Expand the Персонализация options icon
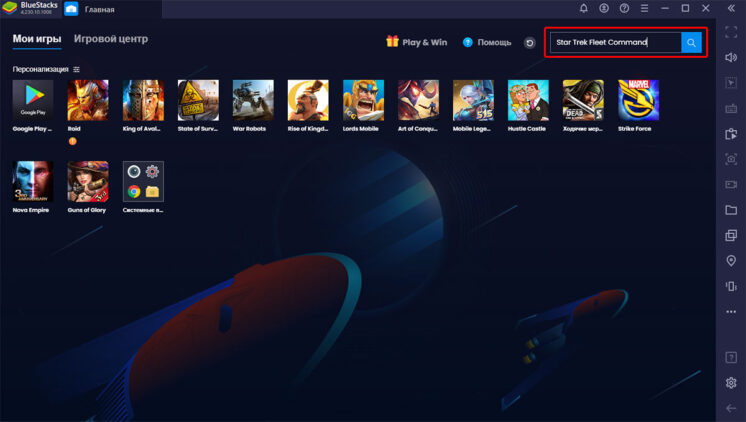This screenshot has height=422, width=746. pyautogui.click(x=77, y=69)
